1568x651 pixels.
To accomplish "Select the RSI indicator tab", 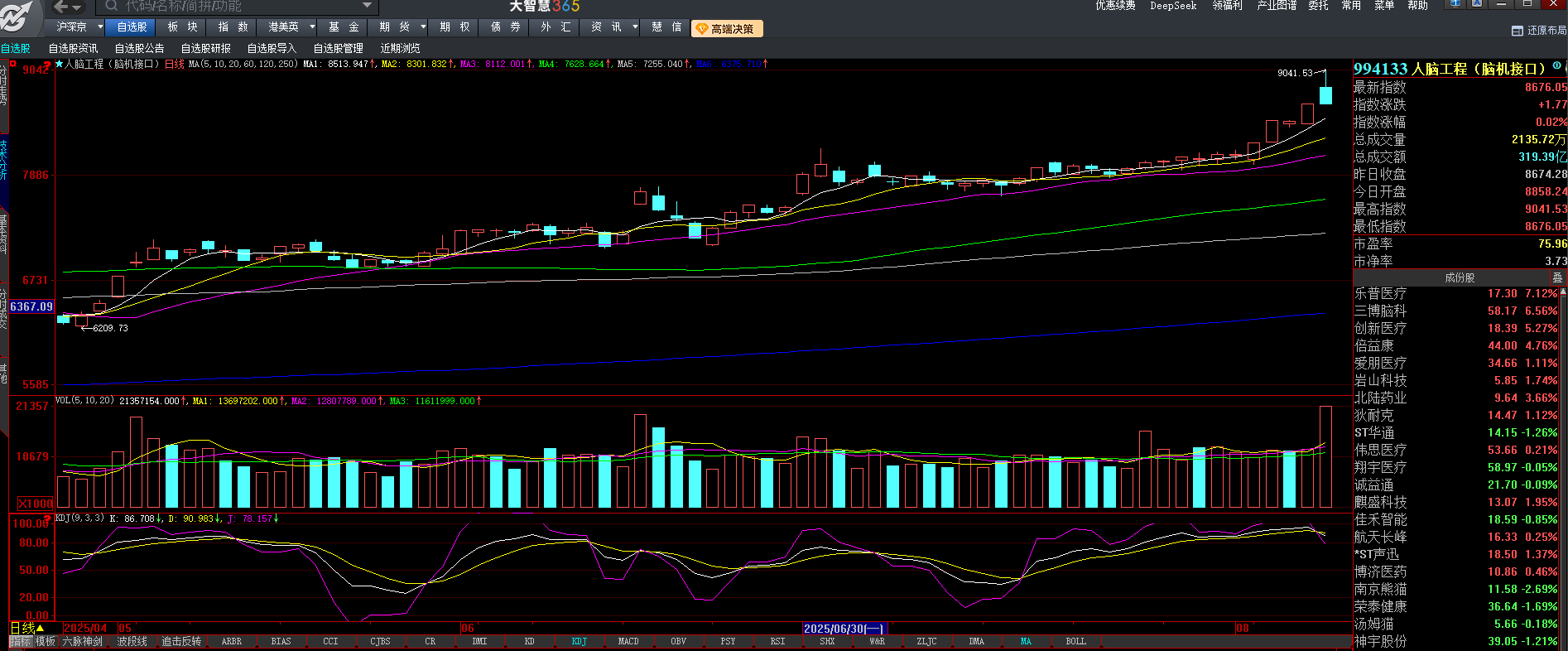I will pyautogui.click(x=777, y=641).
